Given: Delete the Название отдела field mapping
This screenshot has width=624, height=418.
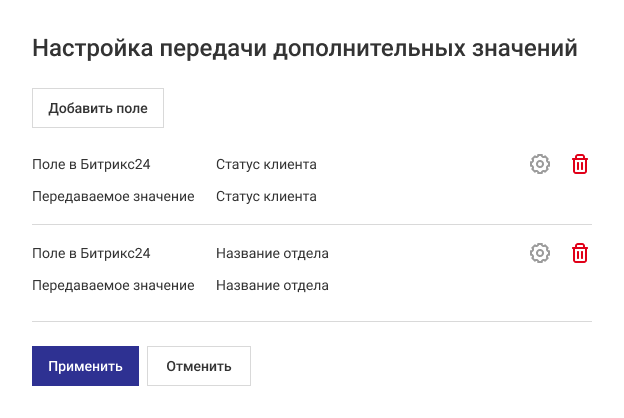Looking at the screenshot, I should pyautogui.click(x=580, y=254).
